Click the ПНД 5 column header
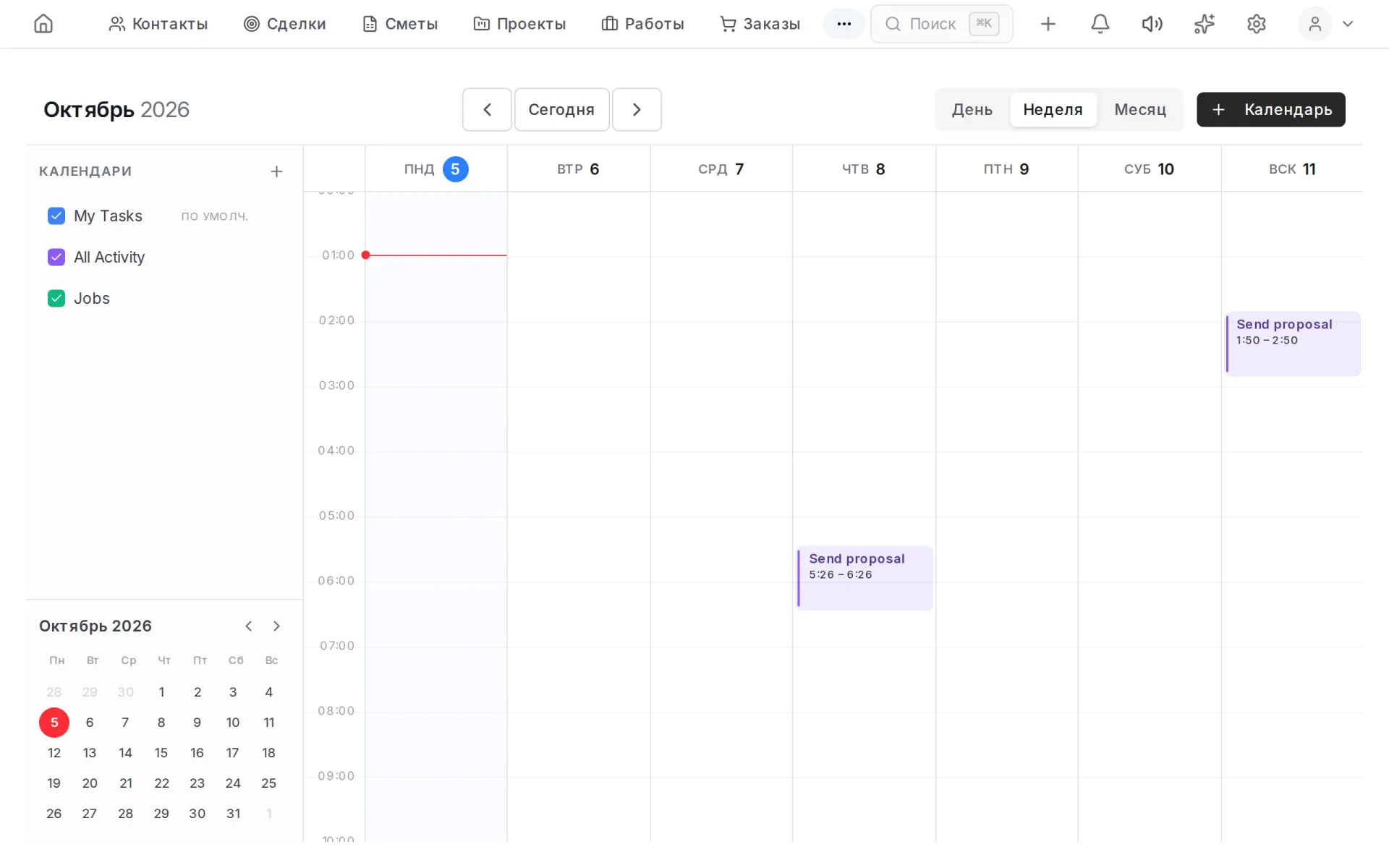 click(436, 169)
